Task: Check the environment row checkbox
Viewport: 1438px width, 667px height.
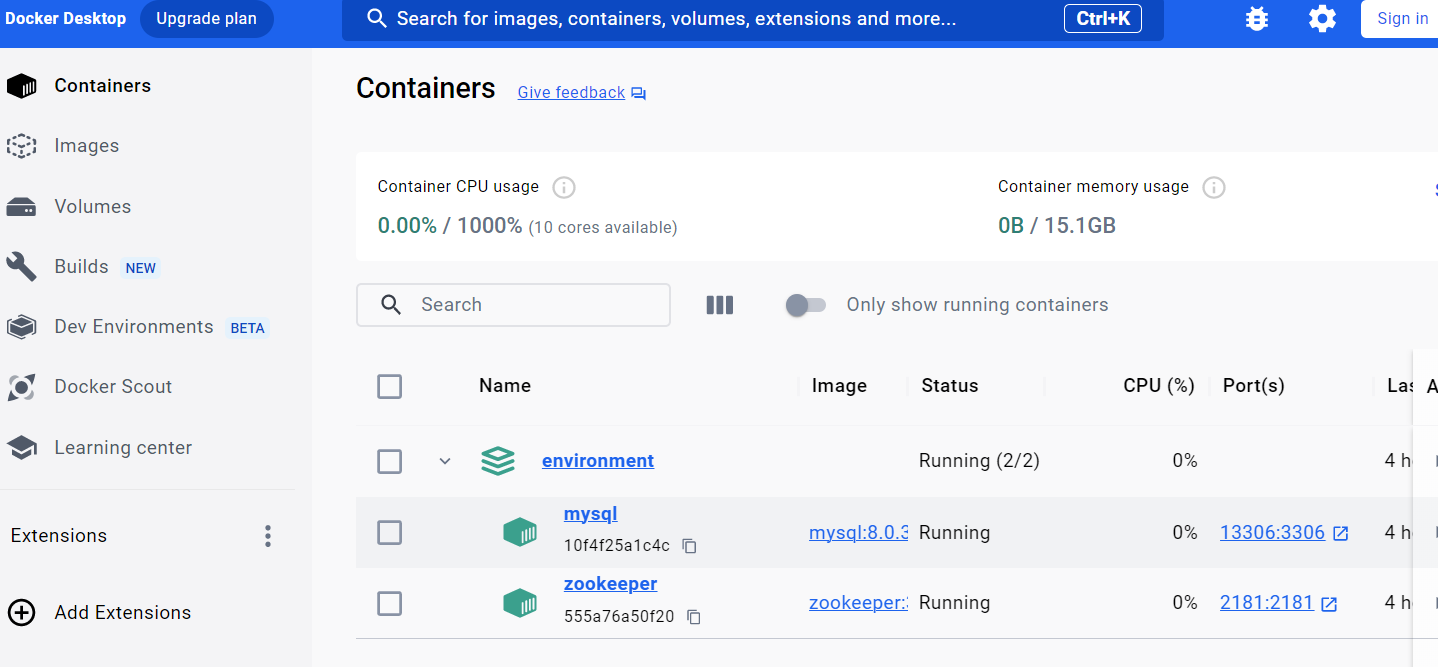Action: 390,461
